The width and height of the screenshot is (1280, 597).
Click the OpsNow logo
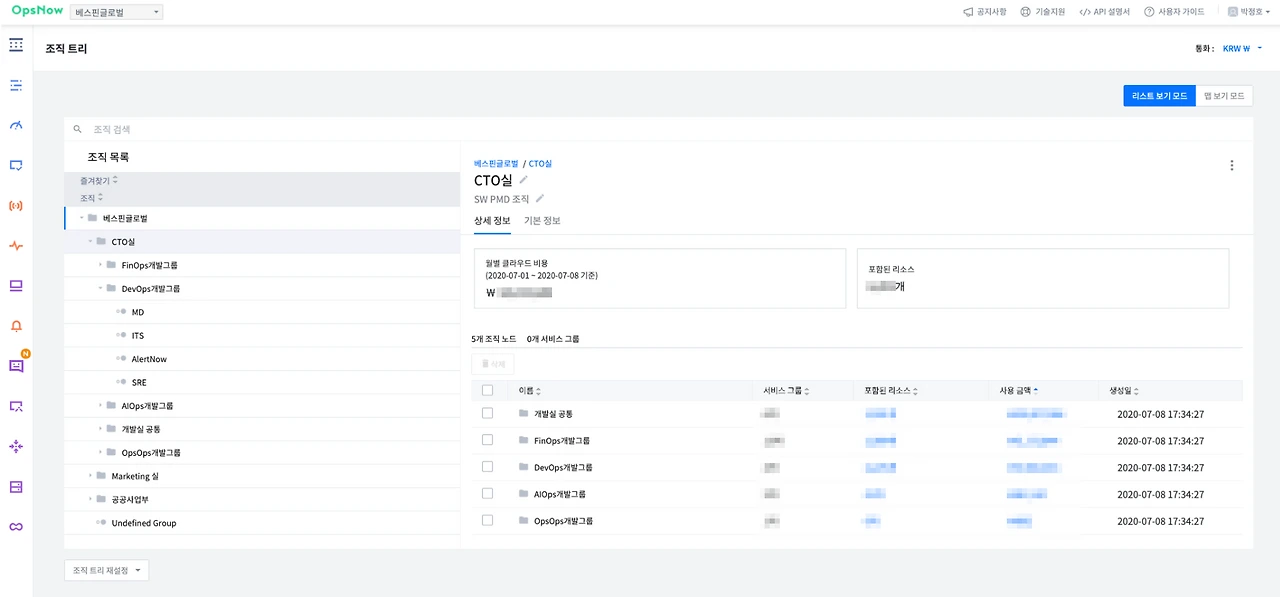pos(37,11)
